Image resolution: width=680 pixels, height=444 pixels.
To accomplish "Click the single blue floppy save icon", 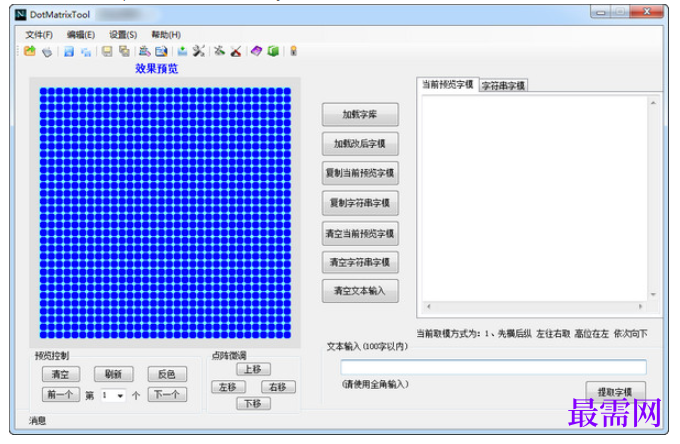I will click(x=69, y=52).
